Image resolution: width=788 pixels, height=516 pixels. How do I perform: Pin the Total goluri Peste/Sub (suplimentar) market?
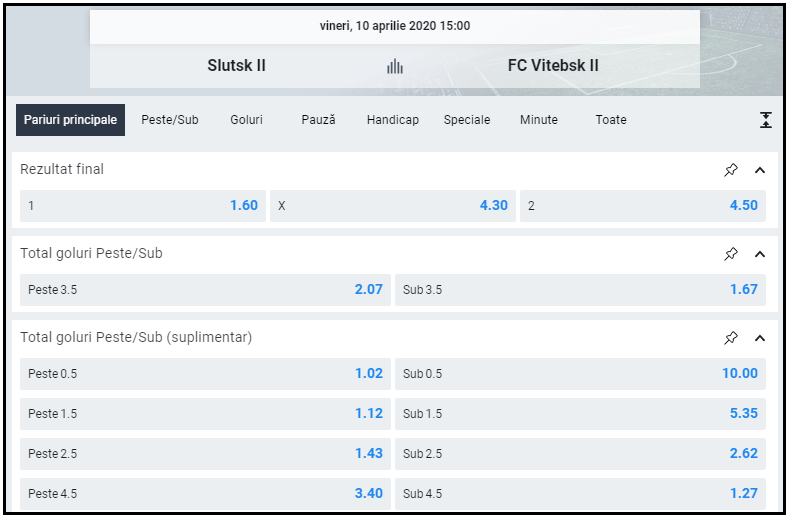[731, 338]
